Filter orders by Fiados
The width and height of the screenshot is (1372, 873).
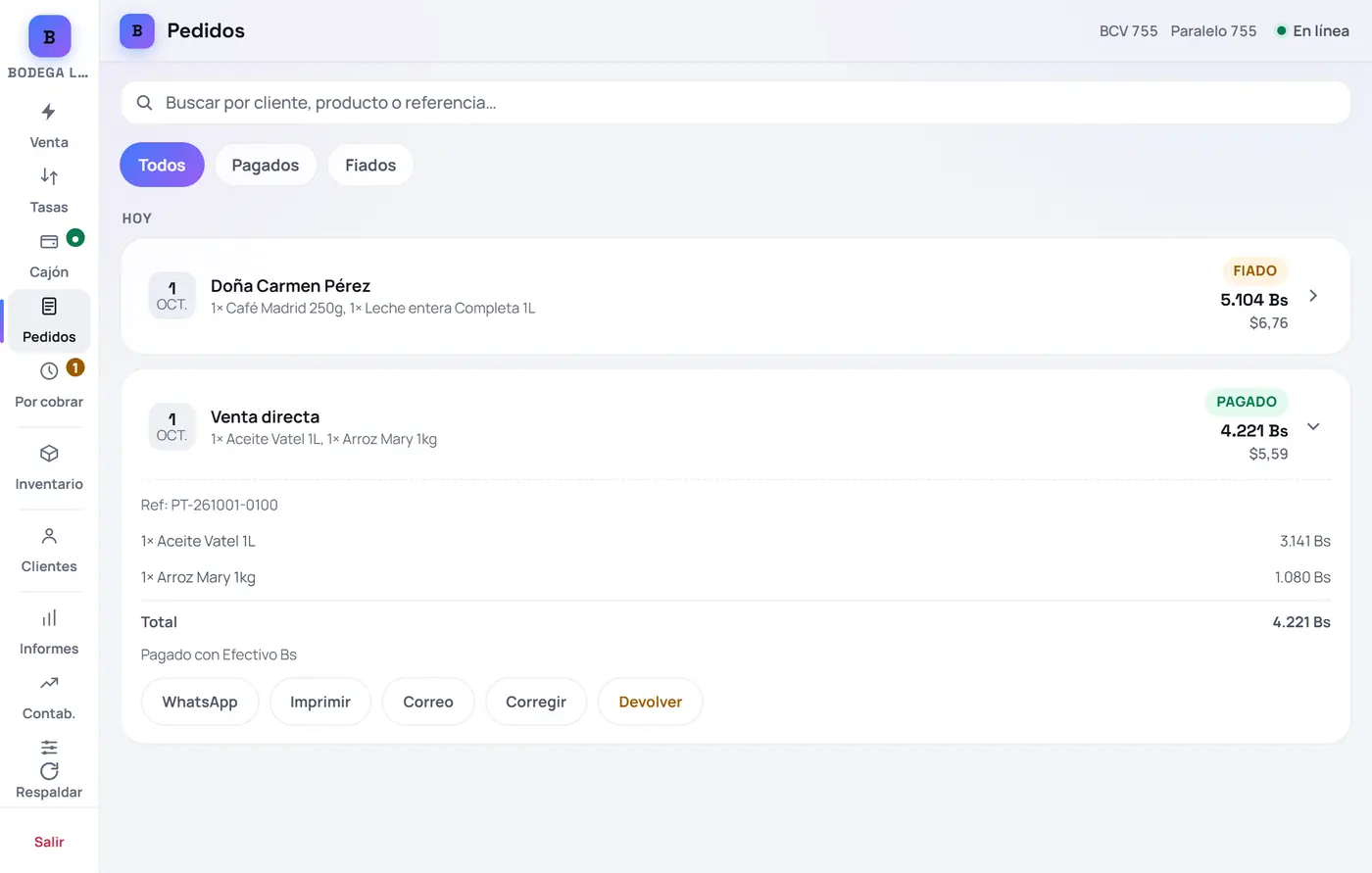click(x=370, y=165)
